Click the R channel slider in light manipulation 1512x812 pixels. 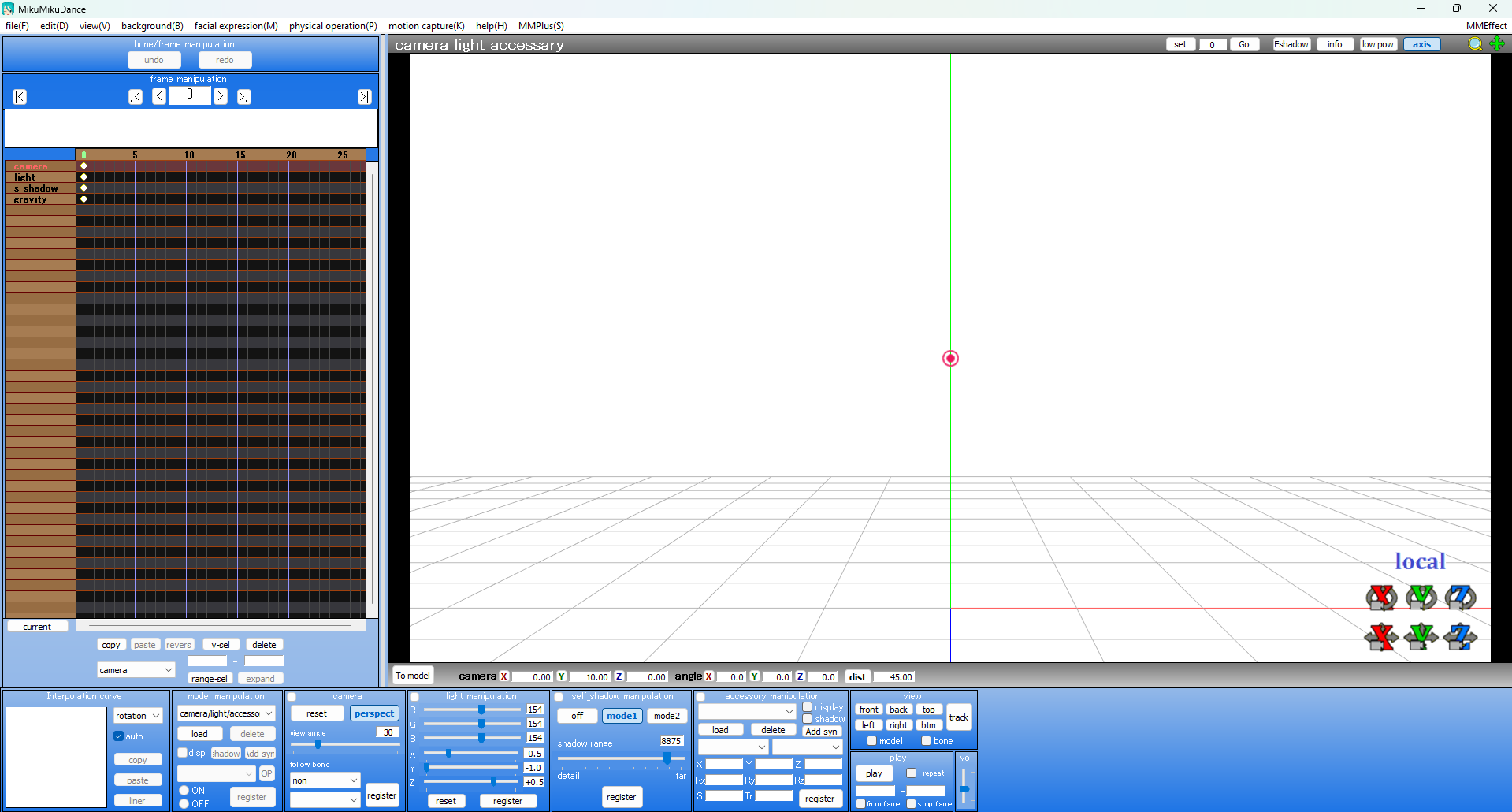point(482,709)
